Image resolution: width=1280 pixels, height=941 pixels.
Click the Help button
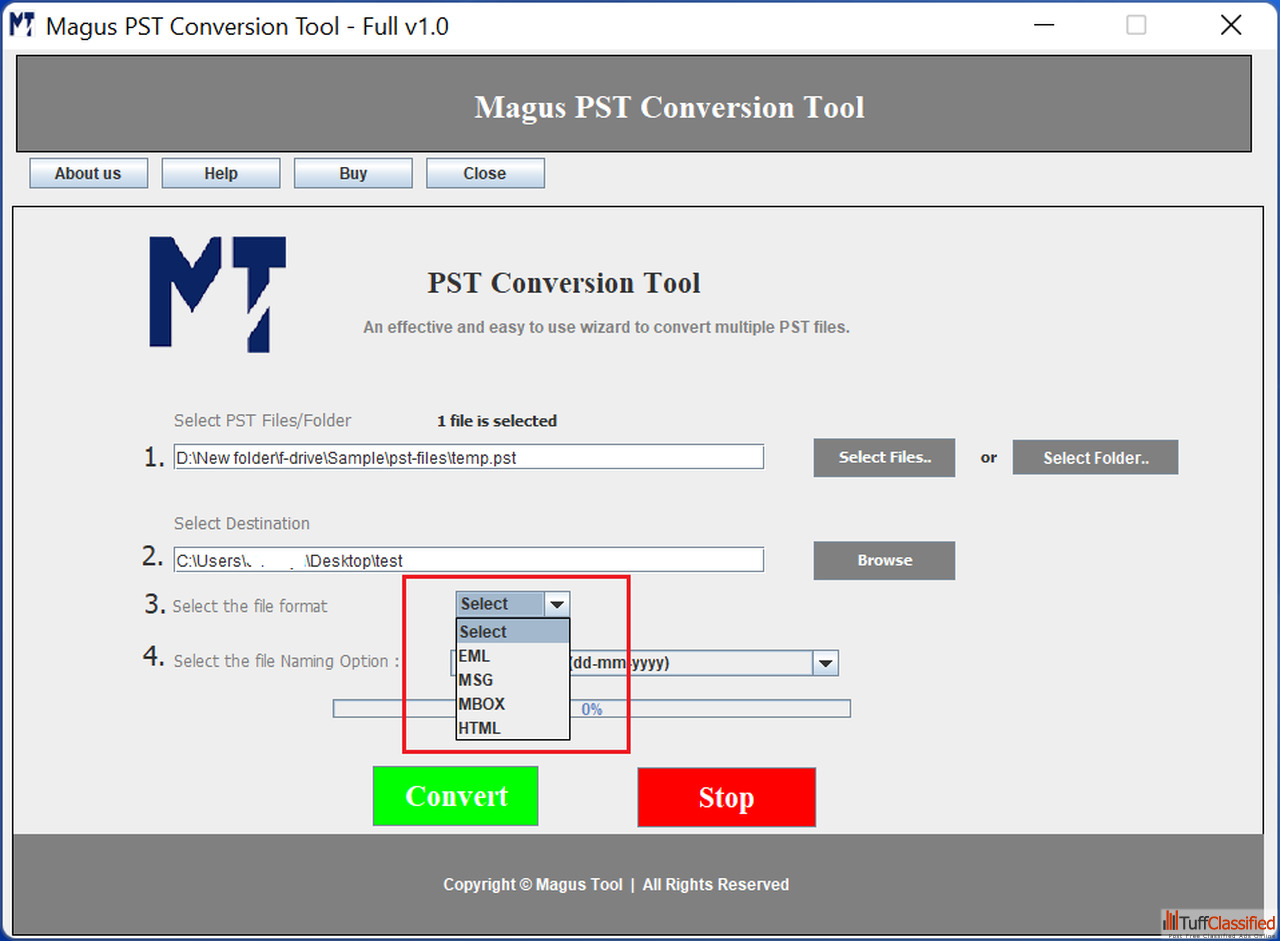click(221, 173)
